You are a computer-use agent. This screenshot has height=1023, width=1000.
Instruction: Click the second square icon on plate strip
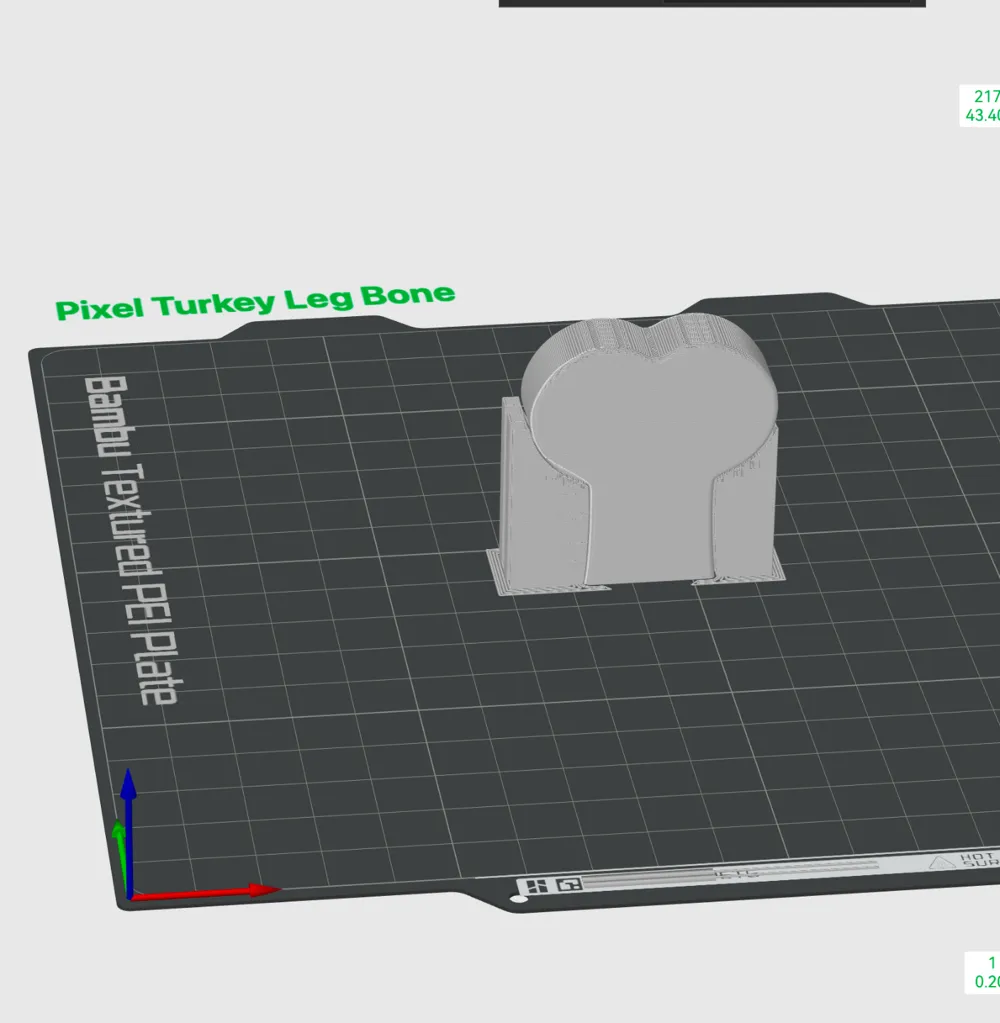[x=569, y=885]
